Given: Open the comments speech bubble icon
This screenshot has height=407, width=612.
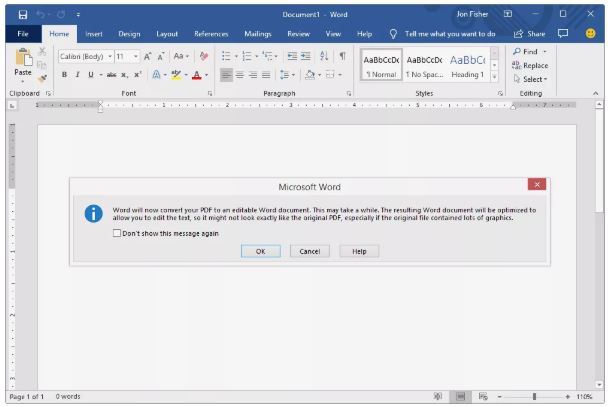Looking at the screenshot, I should click(x=563, y=34).
